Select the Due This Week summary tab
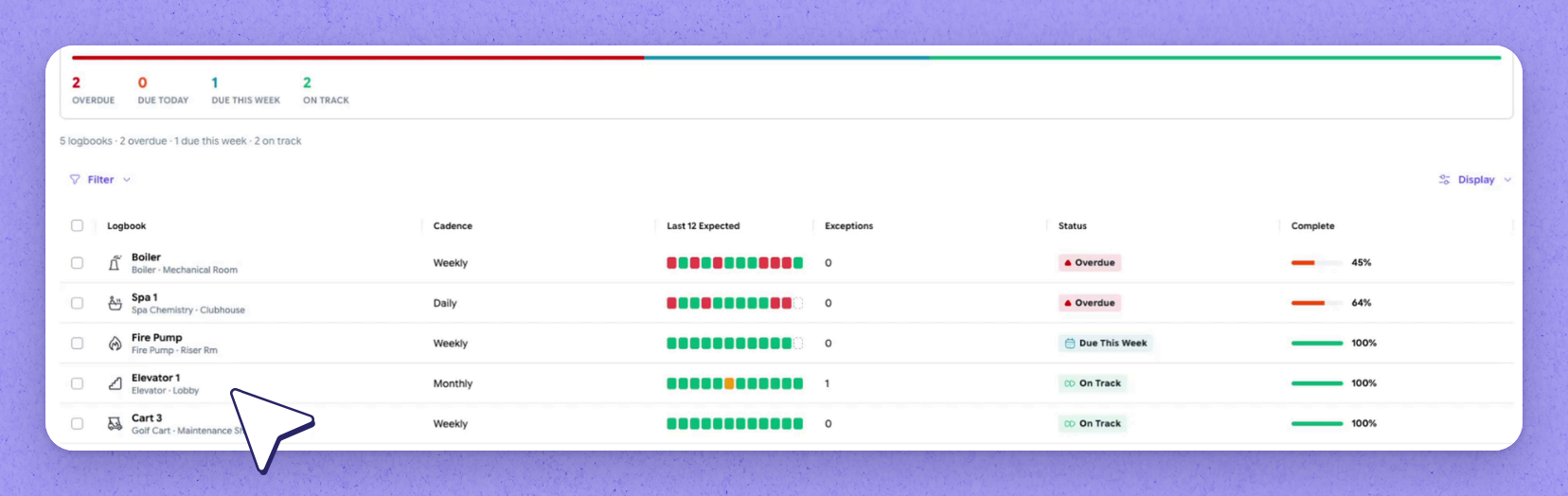Viewport: 1568px width, 496px height. pos(245,91)
